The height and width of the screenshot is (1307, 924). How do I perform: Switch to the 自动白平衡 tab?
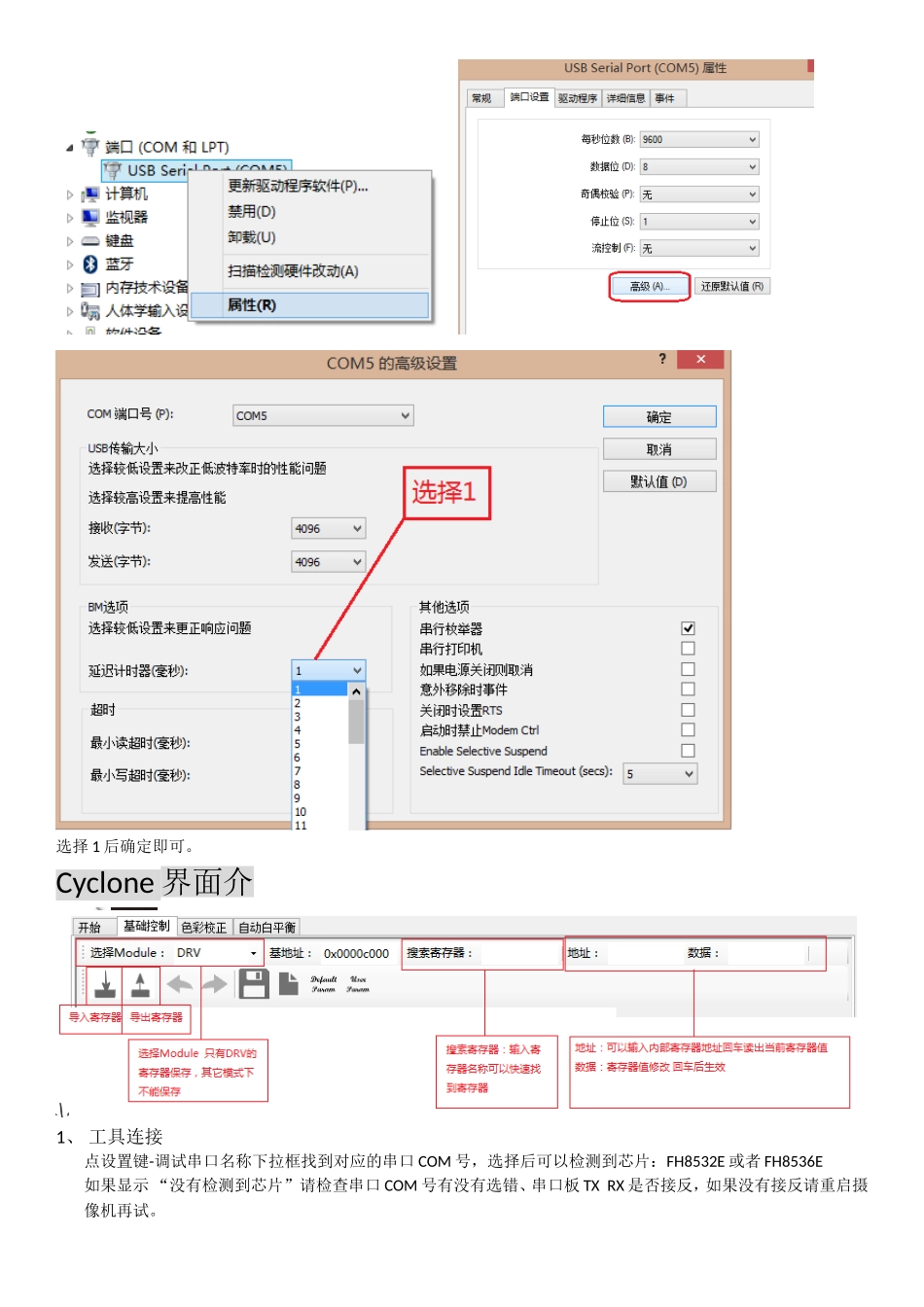click(x=267, y=928)
